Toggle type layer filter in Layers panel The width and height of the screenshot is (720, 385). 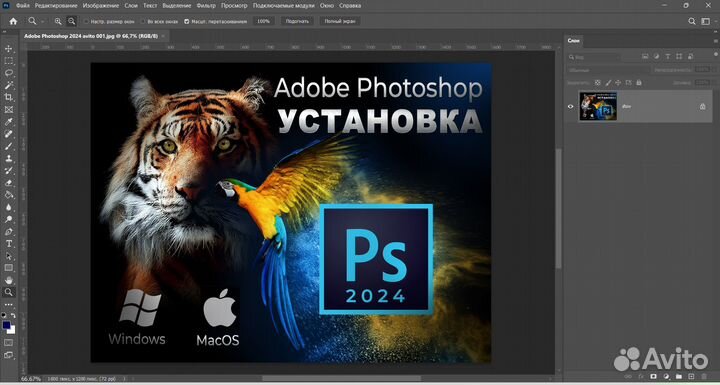pos(668,57)
